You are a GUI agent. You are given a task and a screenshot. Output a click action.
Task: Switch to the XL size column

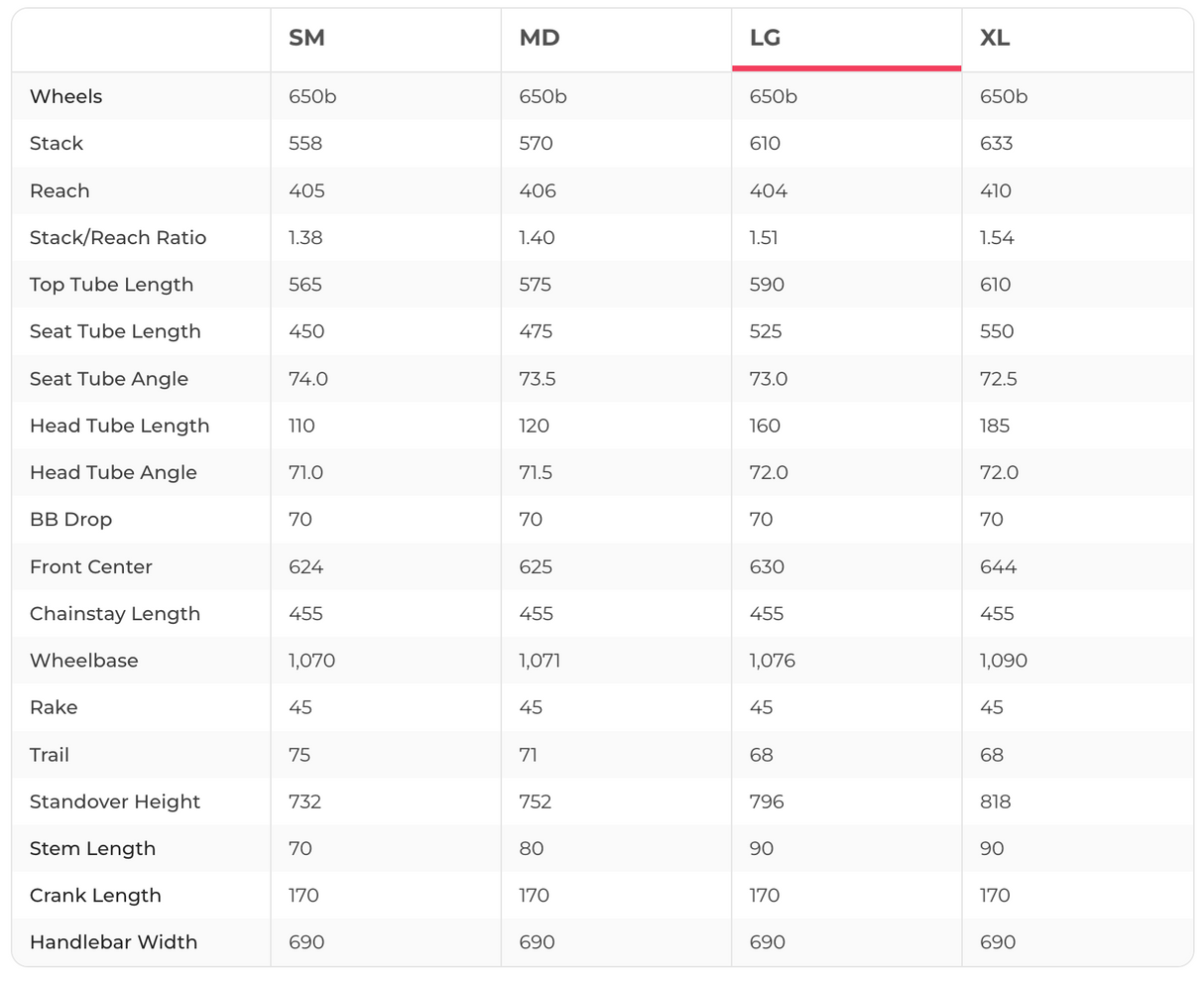point(995,39)
